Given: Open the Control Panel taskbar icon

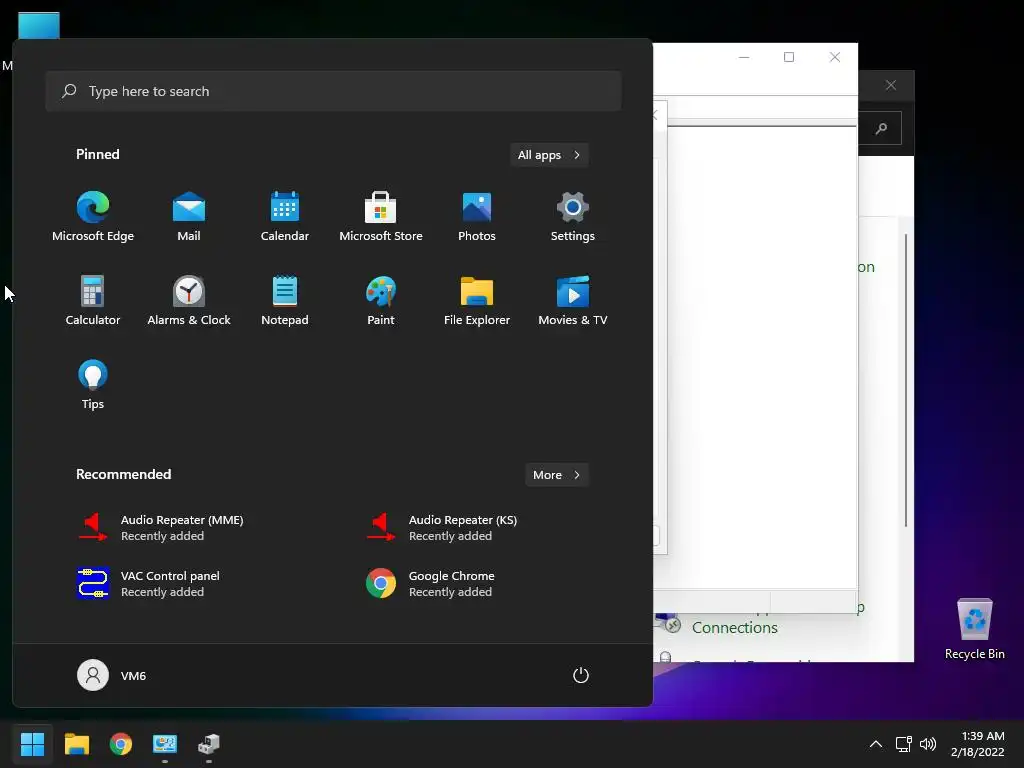Looking at the screenshot, I should coord(165,744).
